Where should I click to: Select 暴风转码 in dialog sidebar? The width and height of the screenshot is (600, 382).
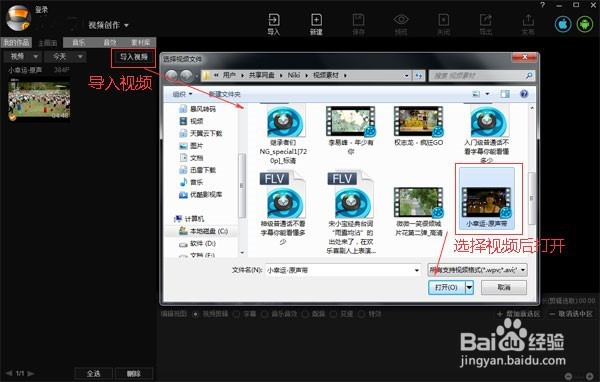pos(198,109)
